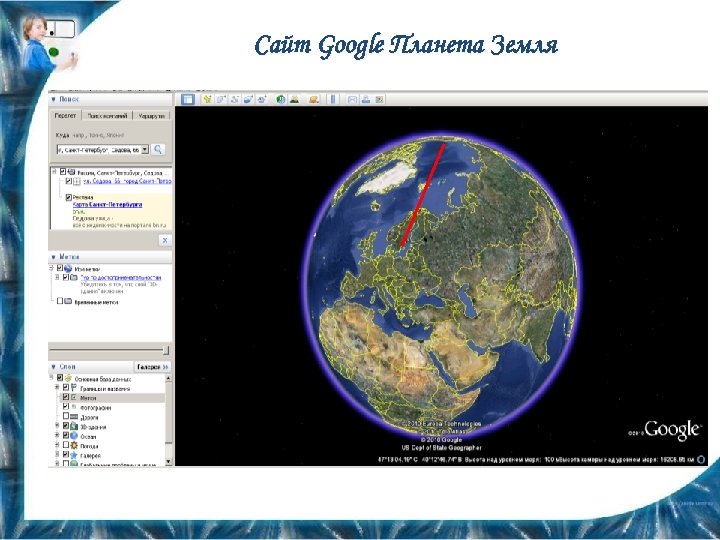Open the search address dropdown arrow
The width and height of the screenshot is (720, 540).
145,149
